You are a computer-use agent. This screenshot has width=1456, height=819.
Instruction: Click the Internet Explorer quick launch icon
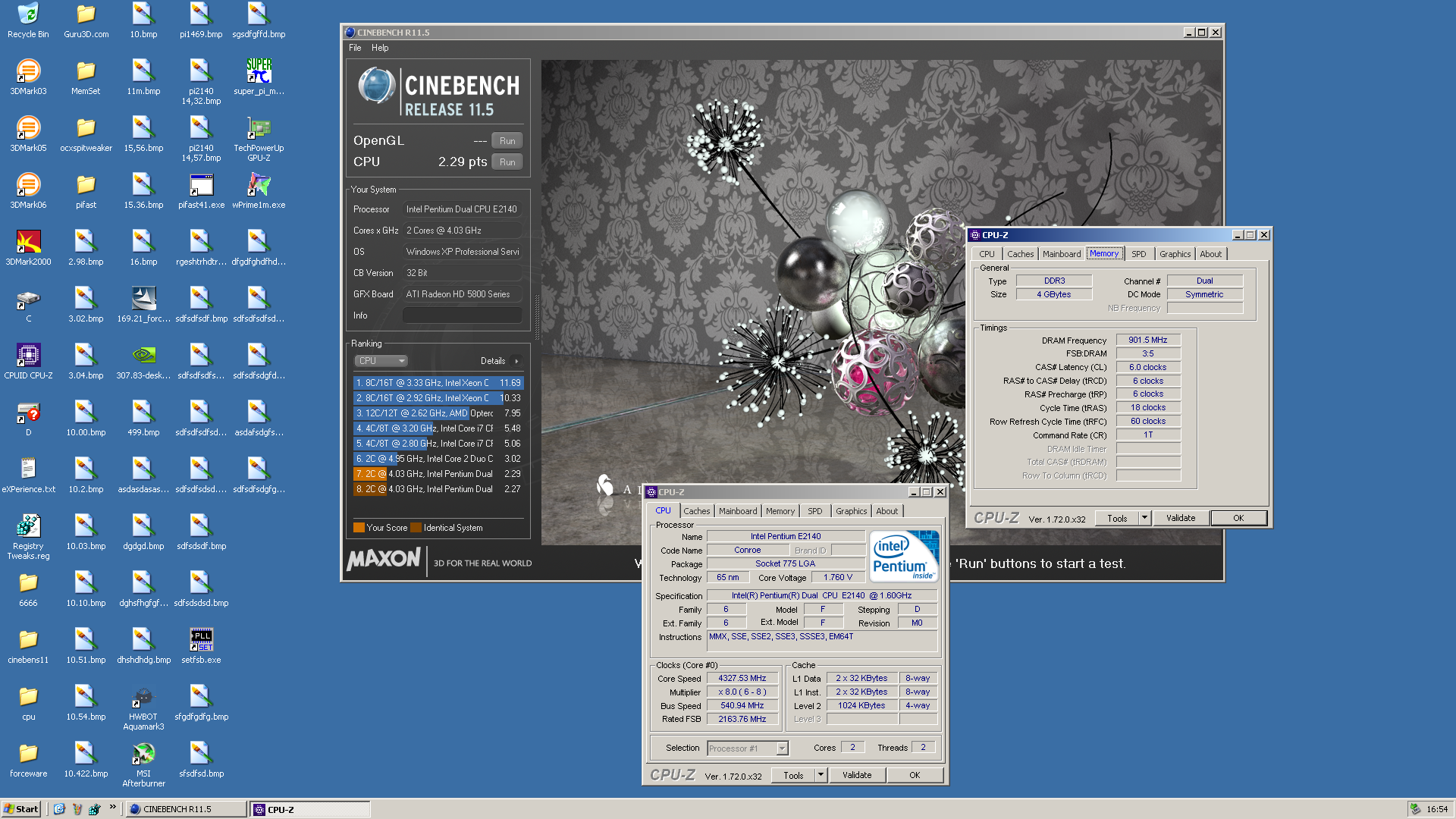click(59, 809)
